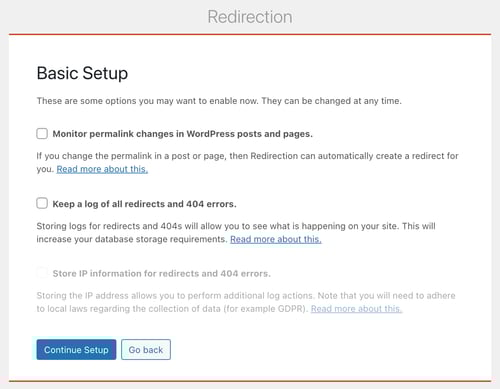
Task: Open Read more link under permalink monitoring
Action: pyautogui.click(x=102, y=169)
